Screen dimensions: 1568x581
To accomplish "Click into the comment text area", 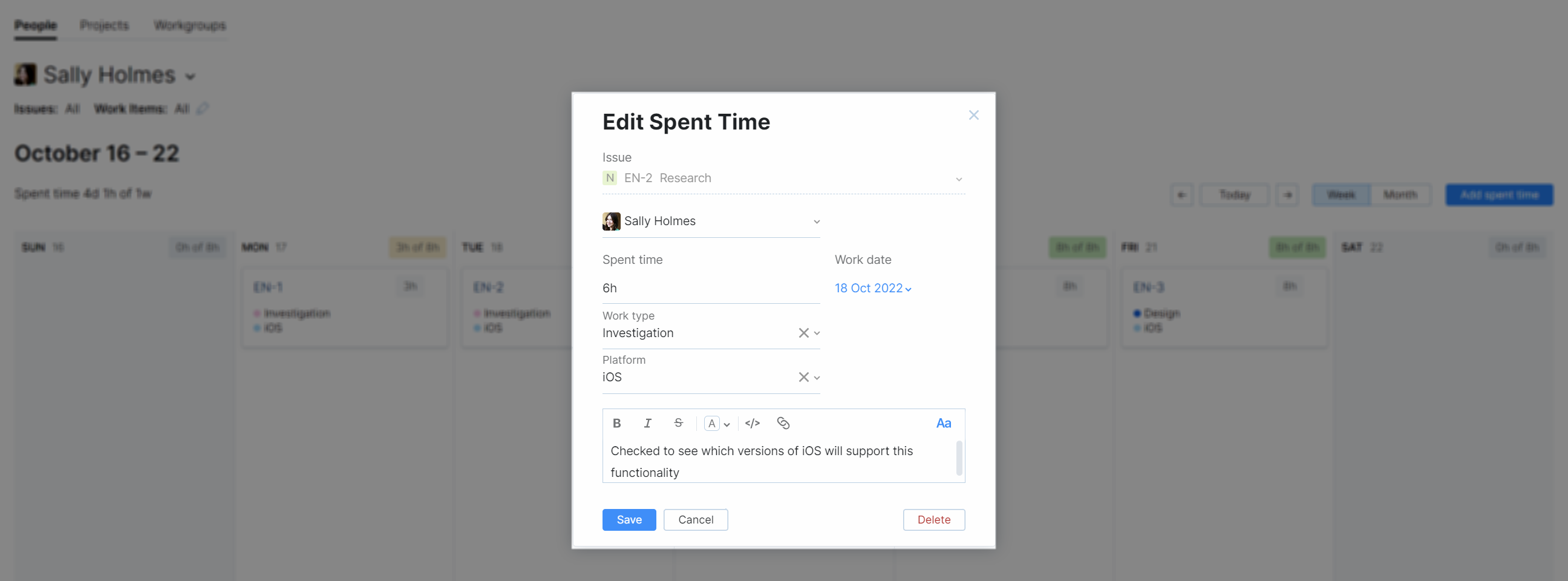I will (x=761, y=461).
